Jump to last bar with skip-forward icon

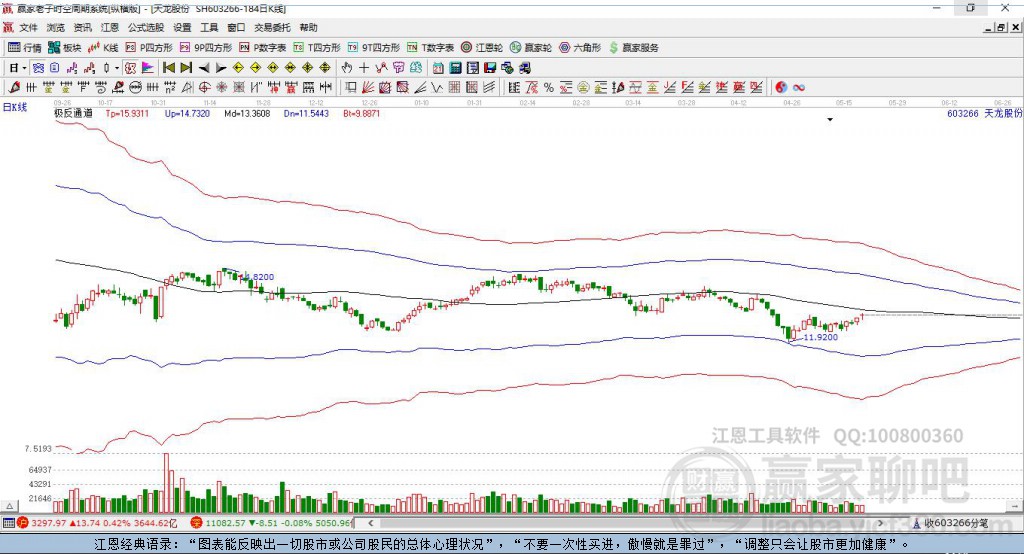186,68
